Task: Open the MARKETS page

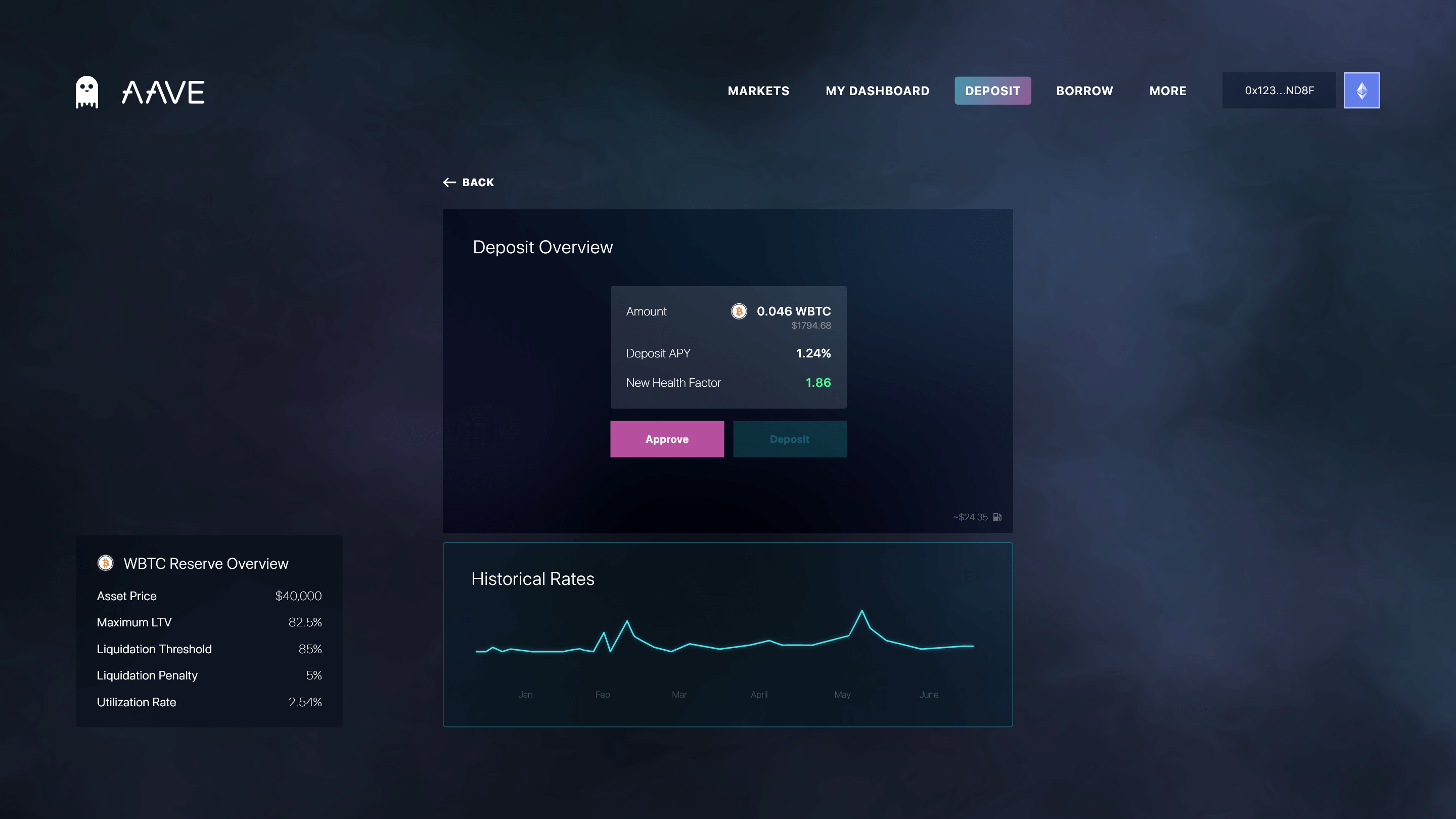Action: [x=758, y=90]
